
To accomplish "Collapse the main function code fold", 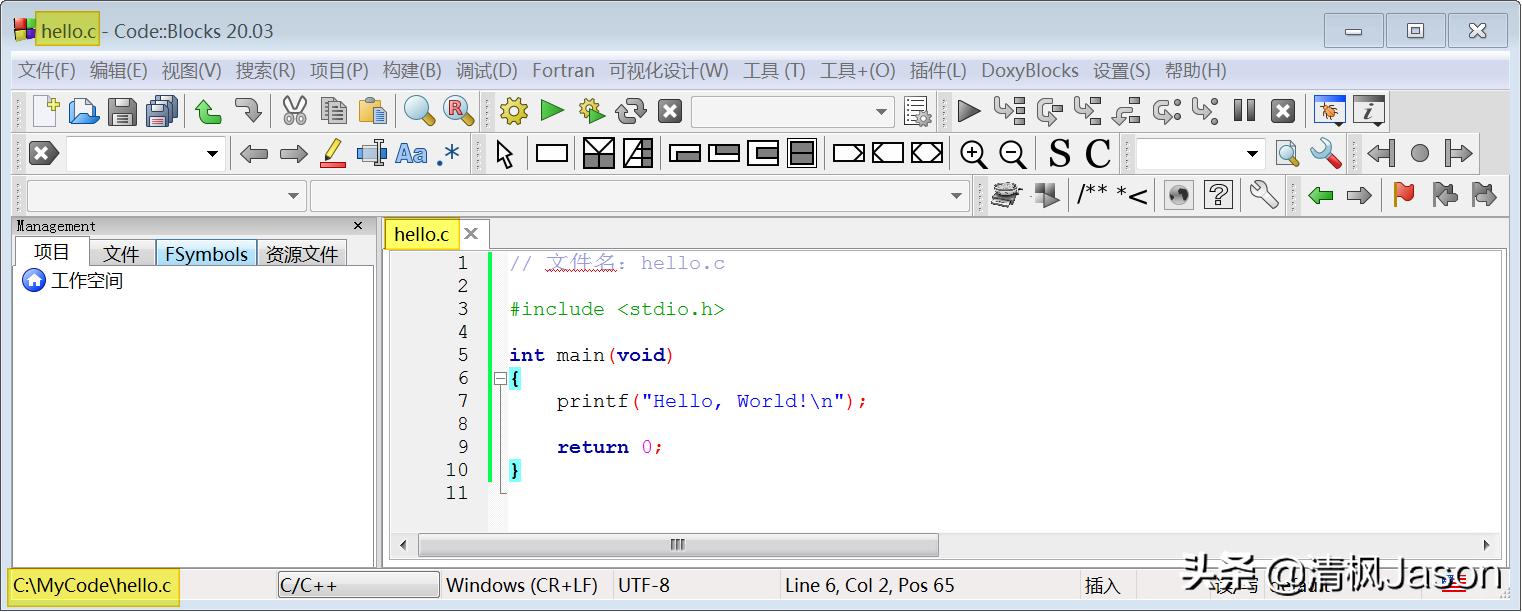I will (x=499, y=378).
